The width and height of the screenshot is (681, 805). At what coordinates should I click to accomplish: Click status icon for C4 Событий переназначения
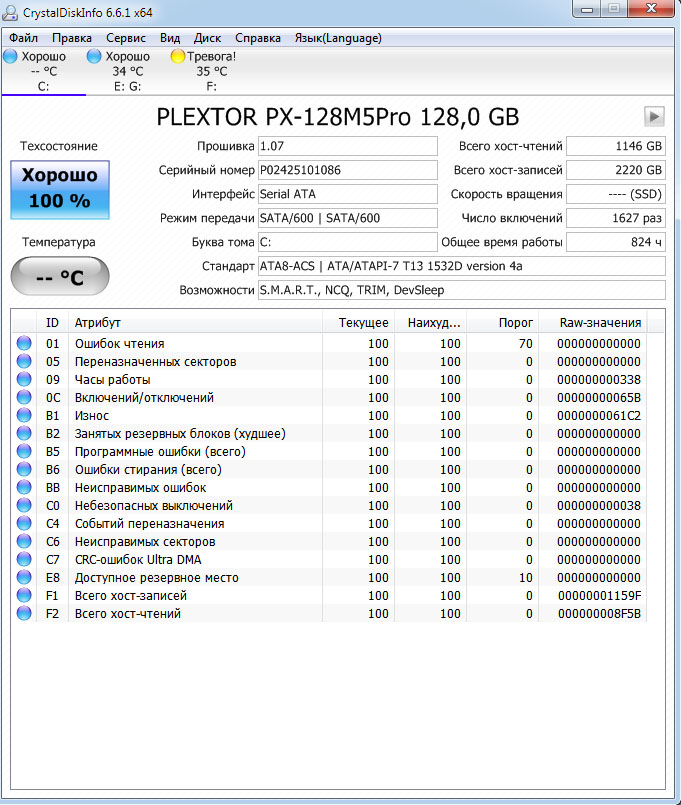click(x=24, y=523)
